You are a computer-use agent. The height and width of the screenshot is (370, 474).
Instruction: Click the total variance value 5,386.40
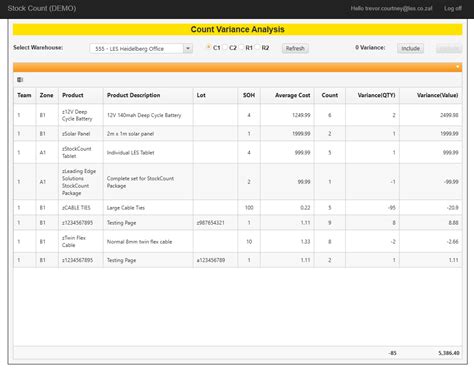pos(449,353)
